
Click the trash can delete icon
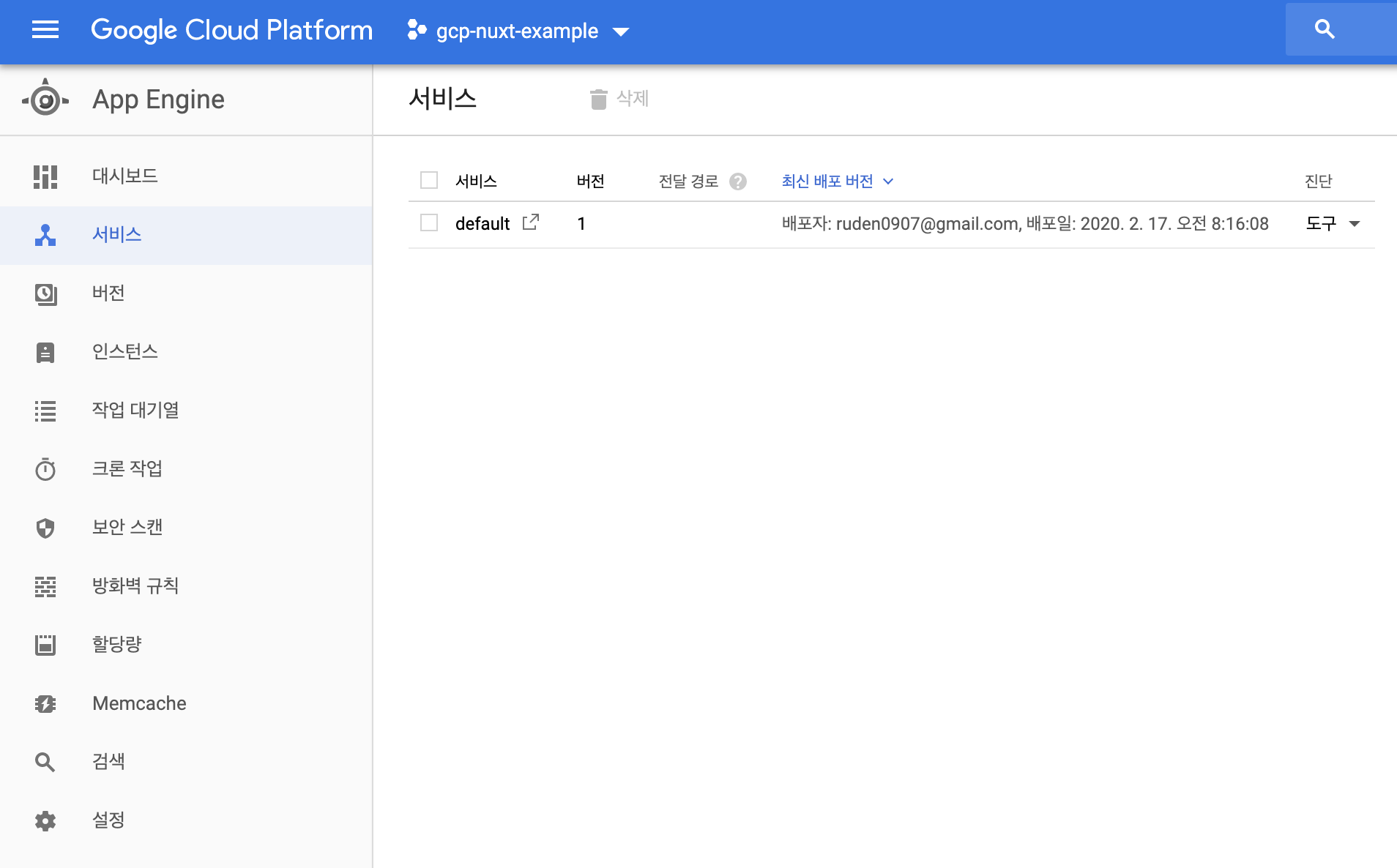click(x=599, y=99)
